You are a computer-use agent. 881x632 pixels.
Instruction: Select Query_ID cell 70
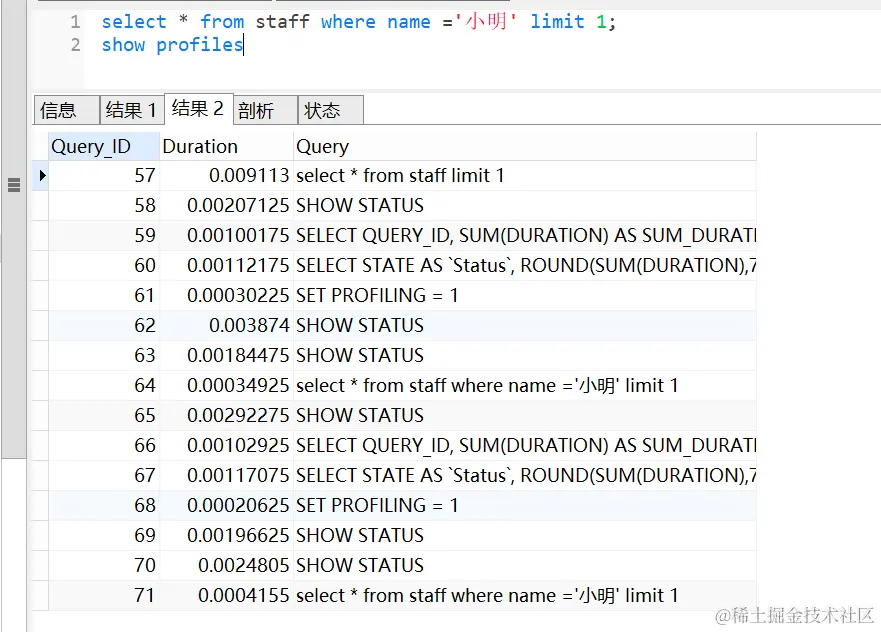point(104,565)
